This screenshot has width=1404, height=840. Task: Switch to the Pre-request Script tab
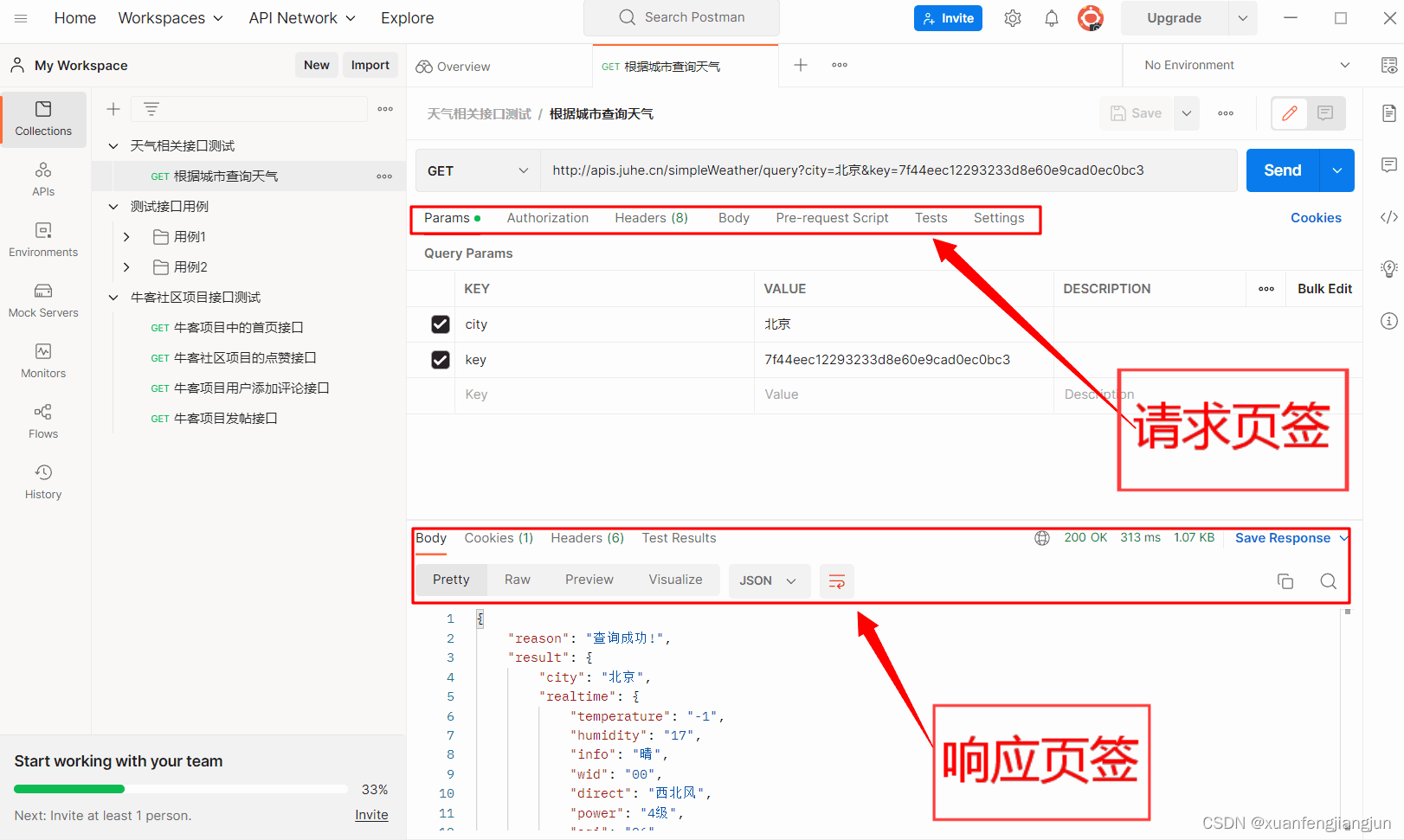click(833, 218)
